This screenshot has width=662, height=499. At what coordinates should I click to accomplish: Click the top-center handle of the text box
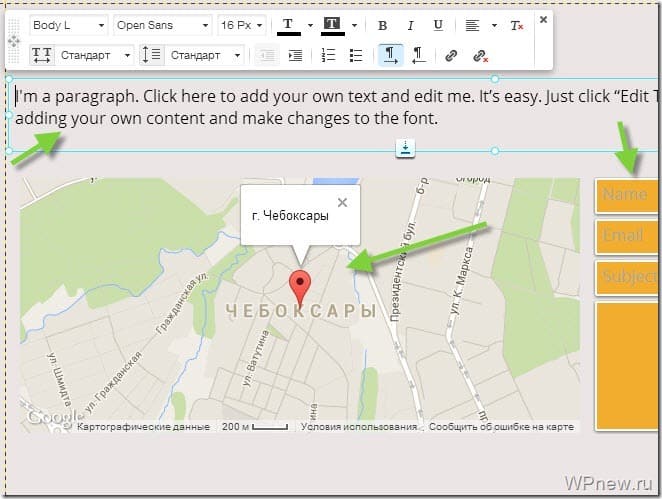coord(495,79)
